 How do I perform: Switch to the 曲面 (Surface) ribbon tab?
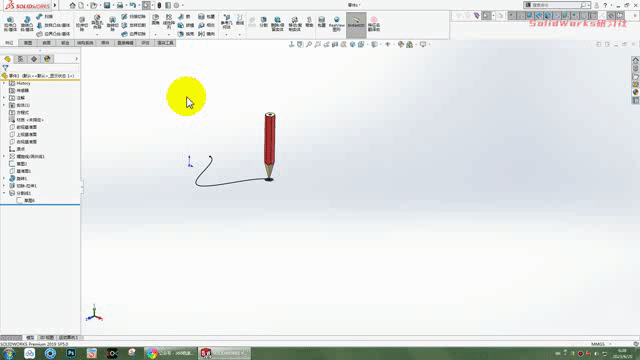[47, 43]
